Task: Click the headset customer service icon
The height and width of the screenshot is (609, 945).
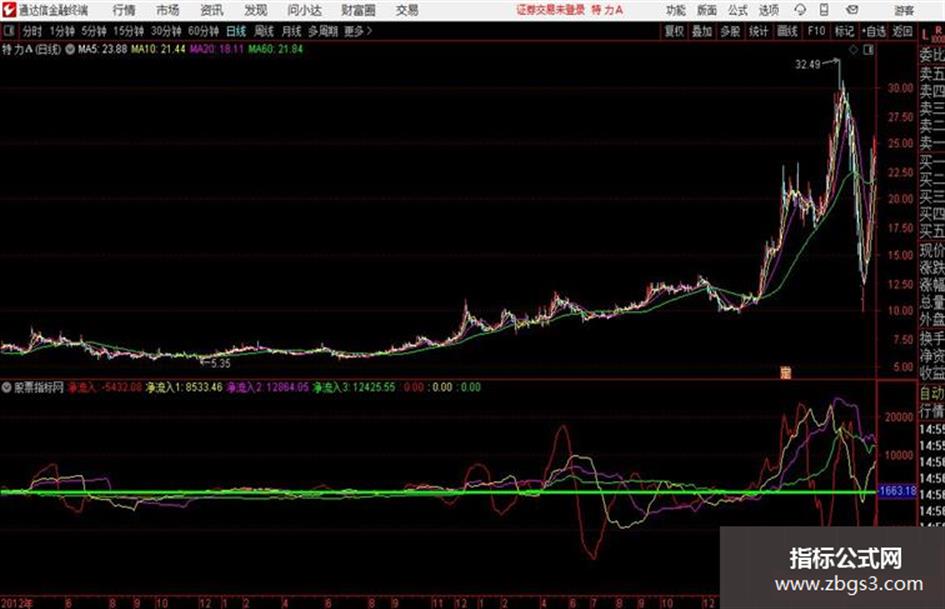Action: click(x=800, y=10)
